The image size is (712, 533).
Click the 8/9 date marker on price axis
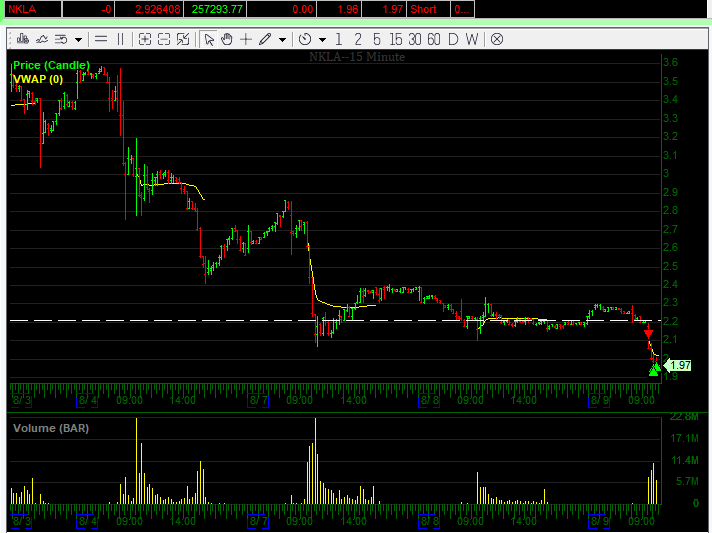click(x=599, y=400)
